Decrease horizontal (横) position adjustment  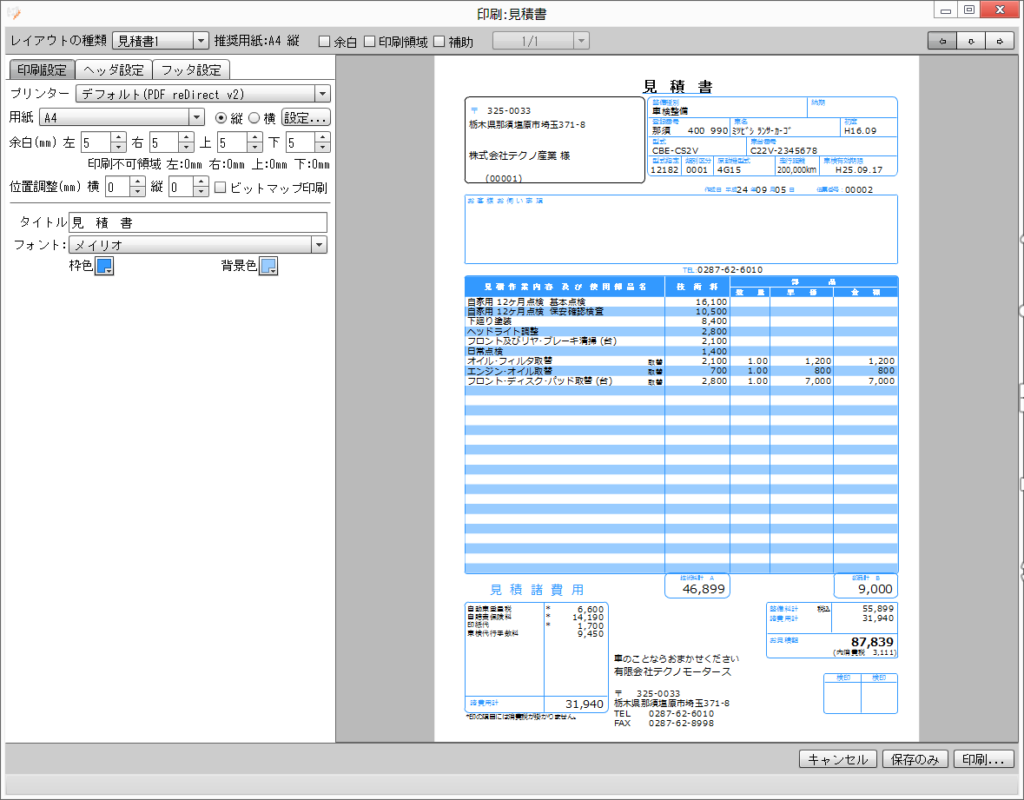click(136, 192)
